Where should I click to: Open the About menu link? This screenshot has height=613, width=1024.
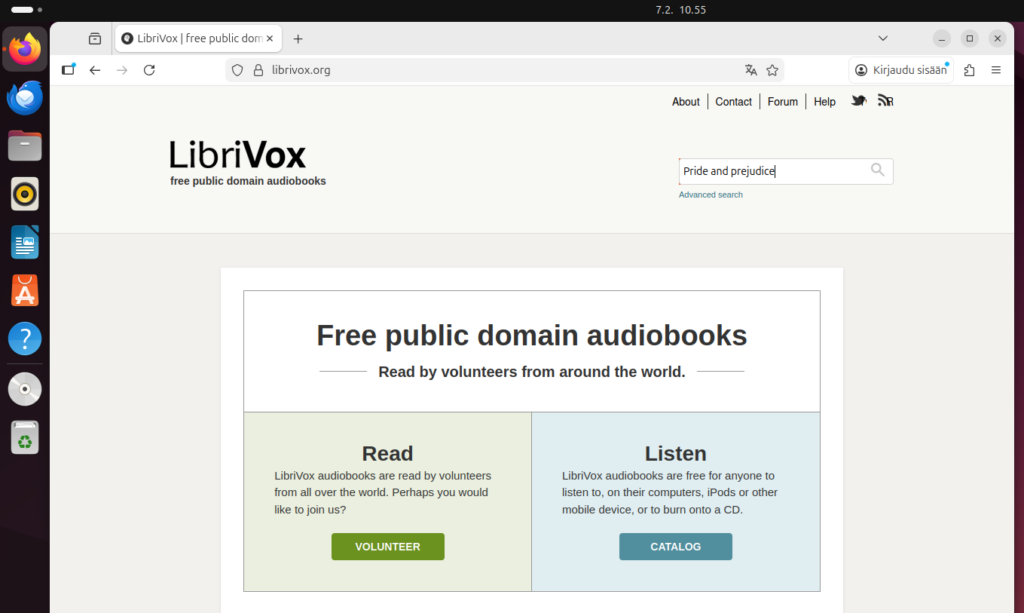click(685, 102)
